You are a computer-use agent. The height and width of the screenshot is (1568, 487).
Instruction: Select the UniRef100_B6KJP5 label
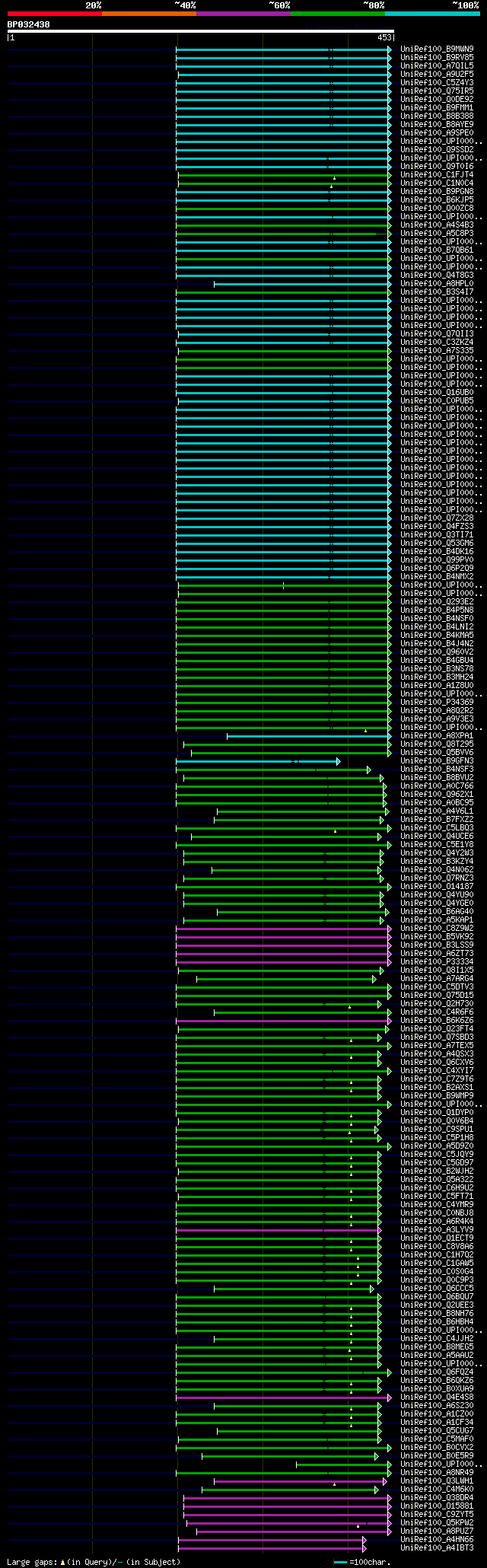coord(437,199)
